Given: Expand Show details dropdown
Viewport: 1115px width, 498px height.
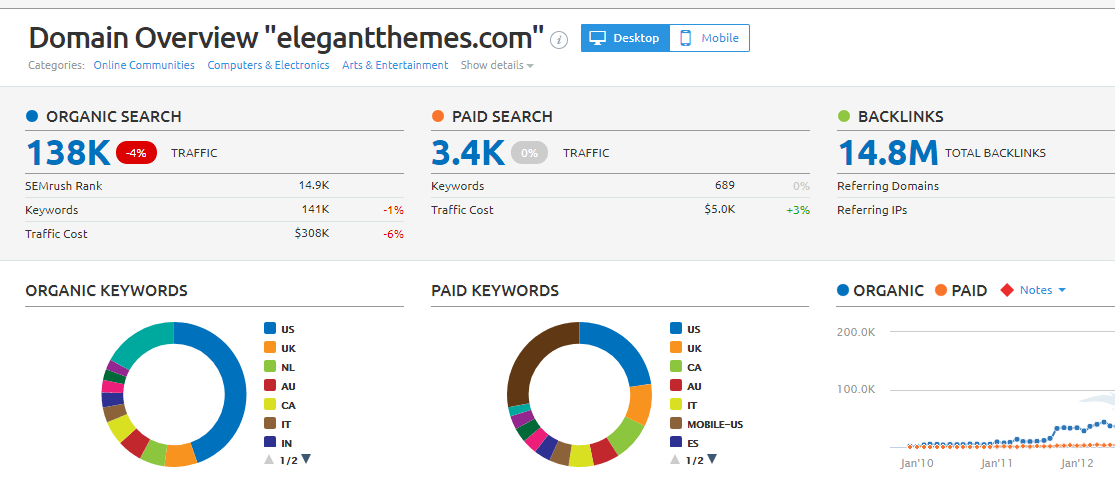Looking at the screenshot, I should click(497, 65).
